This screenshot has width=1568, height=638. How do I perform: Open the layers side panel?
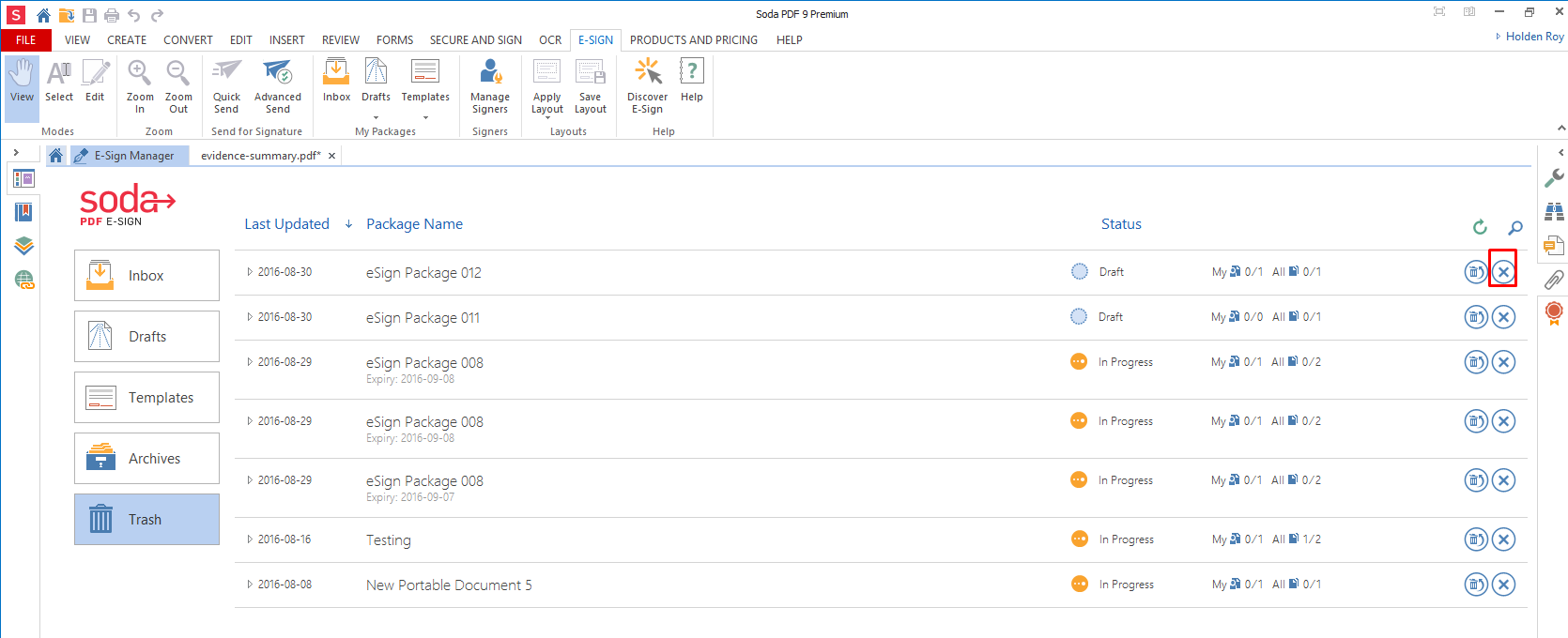(23, 246)
